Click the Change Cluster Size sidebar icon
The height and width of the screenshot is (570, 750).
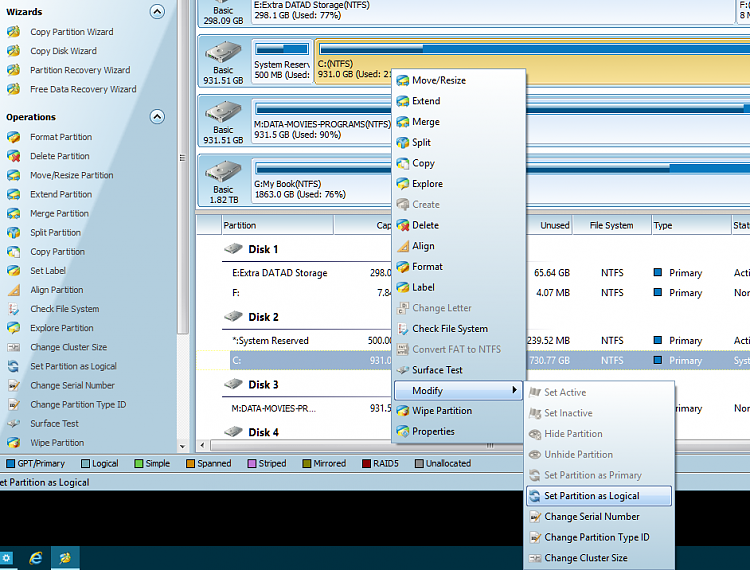coord(13,347)
